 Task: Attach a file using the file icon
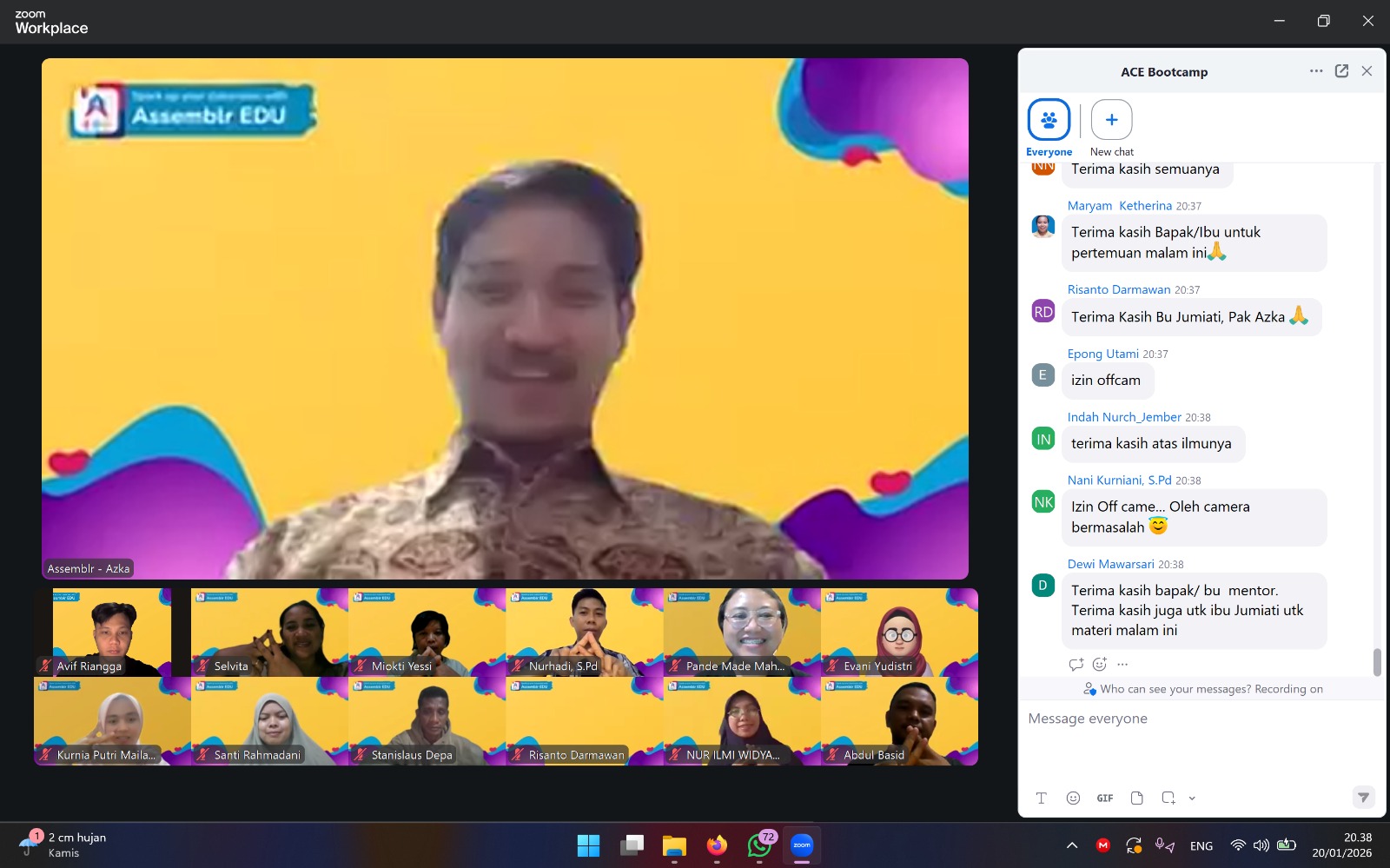(x=1136, y=798)
